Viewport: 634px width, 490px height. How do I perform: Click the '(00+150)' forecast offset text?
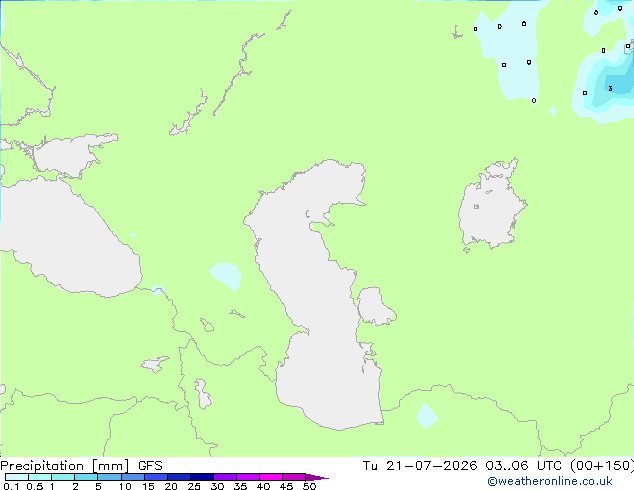[x=602, y=466]
